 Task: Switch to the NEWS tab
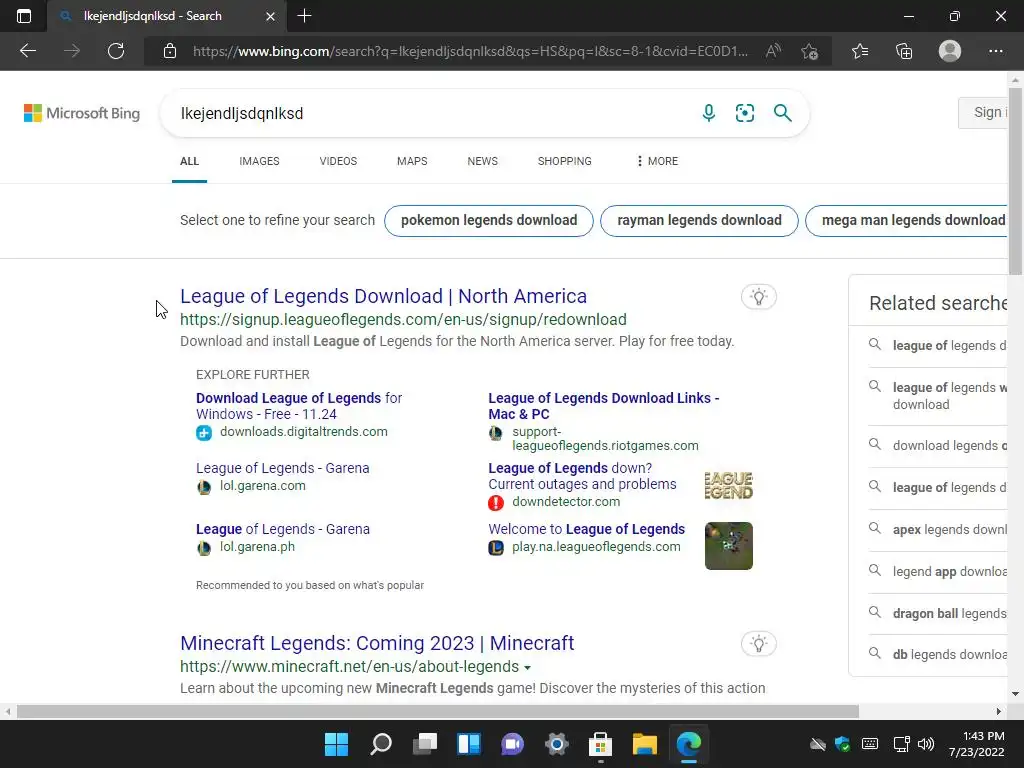point(483,161)
